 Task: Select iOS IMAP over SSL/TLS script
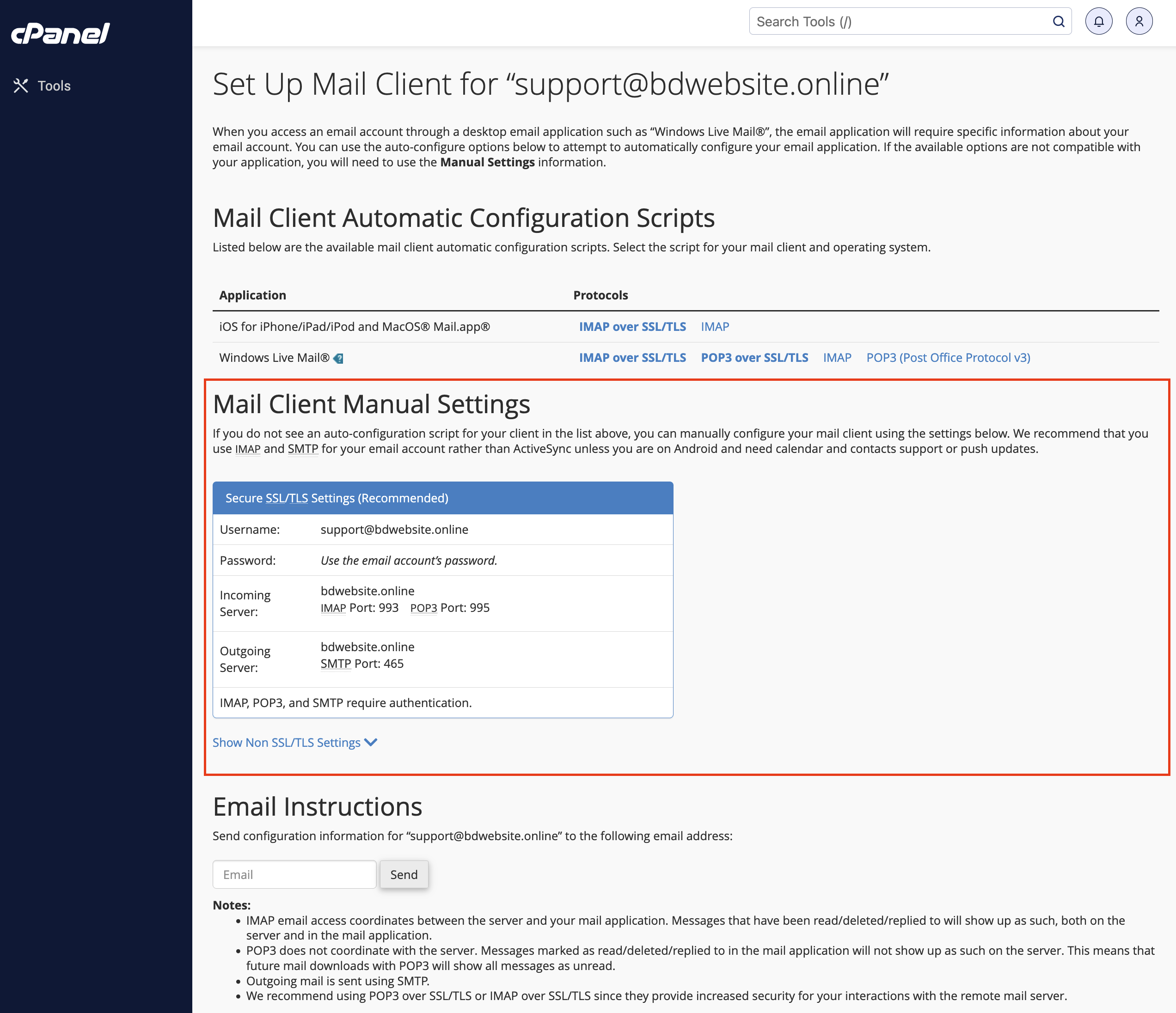coord(632,327)
